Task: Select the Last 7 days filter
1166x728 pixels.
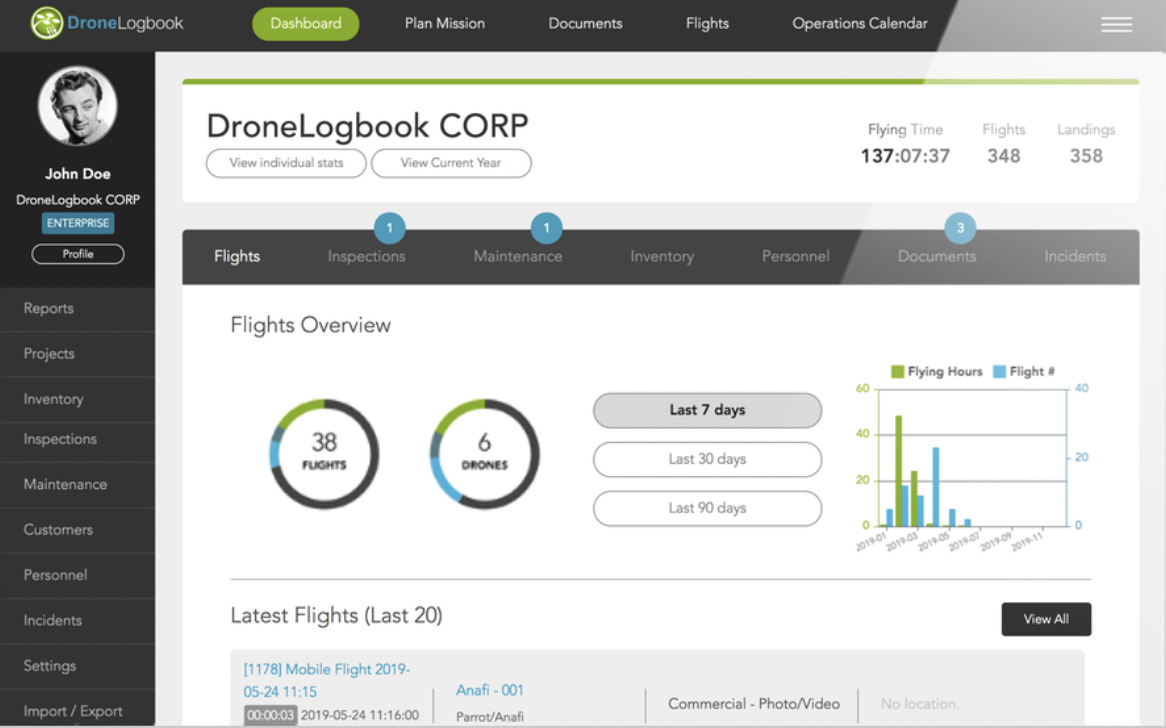Action: 707,410
